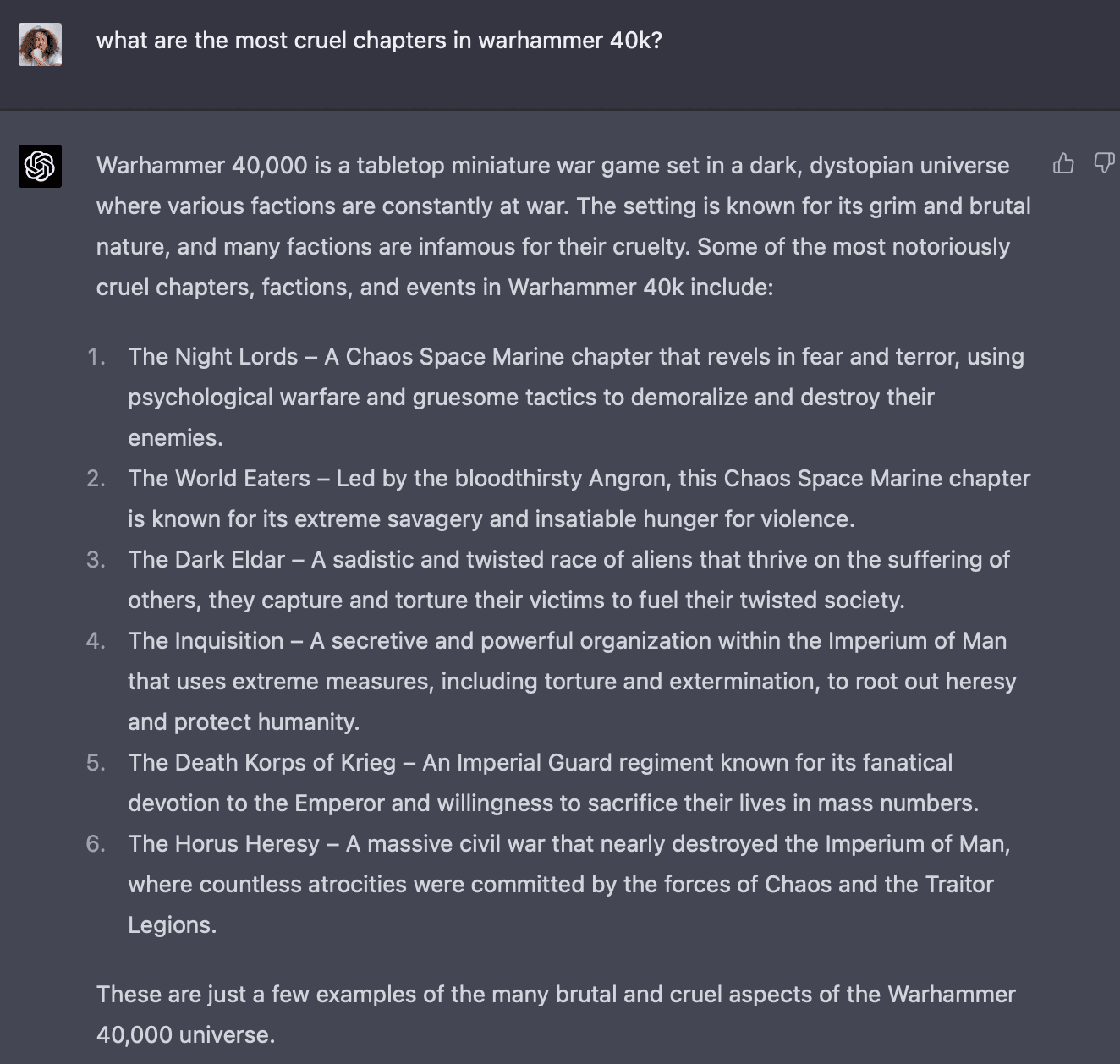
Task: Click the list number 1 marker
Action: click(96, 357)
